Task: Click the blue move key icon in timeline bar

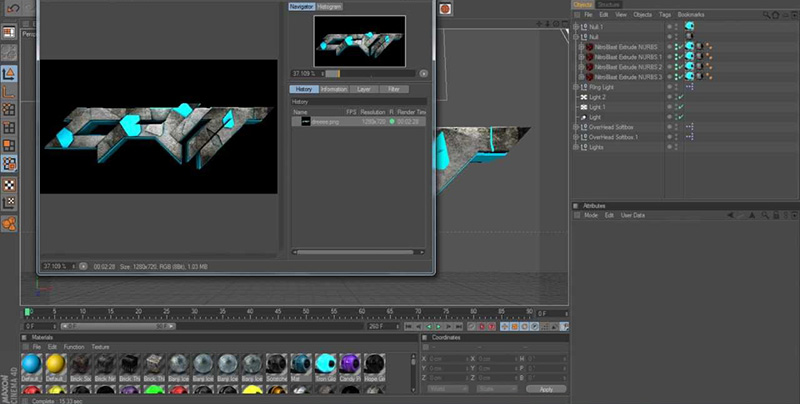Action: click(x=505, y=326)
